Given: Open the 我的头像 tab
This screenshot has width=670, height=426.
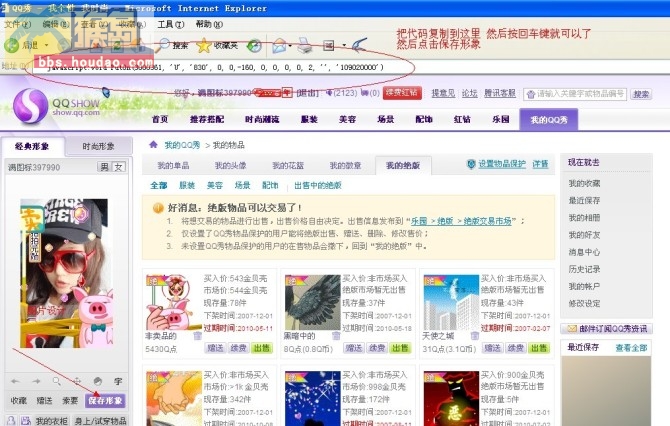Looking at the screenshot, I should click(x=230, y=165).
